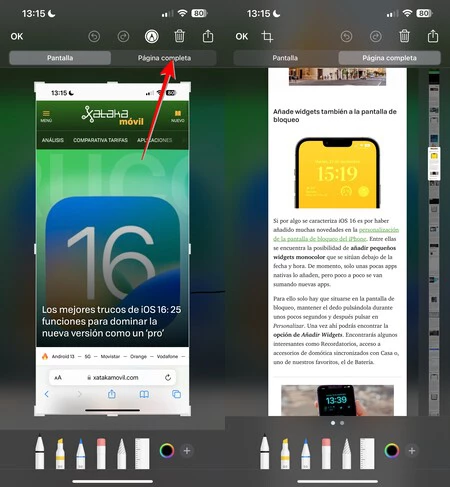Redo in the left editor toolbar
450x487 pixels.
pyautogui.click(x=123, y=36)
